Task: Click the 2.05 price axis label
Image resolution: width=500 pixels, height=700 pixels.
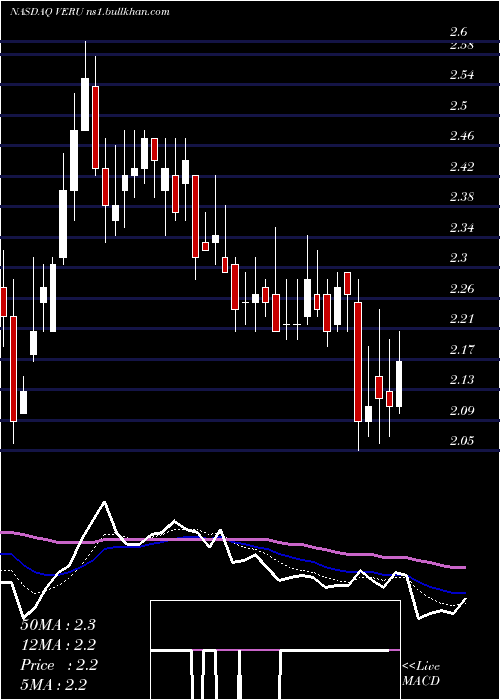Action: coord(462,442)
